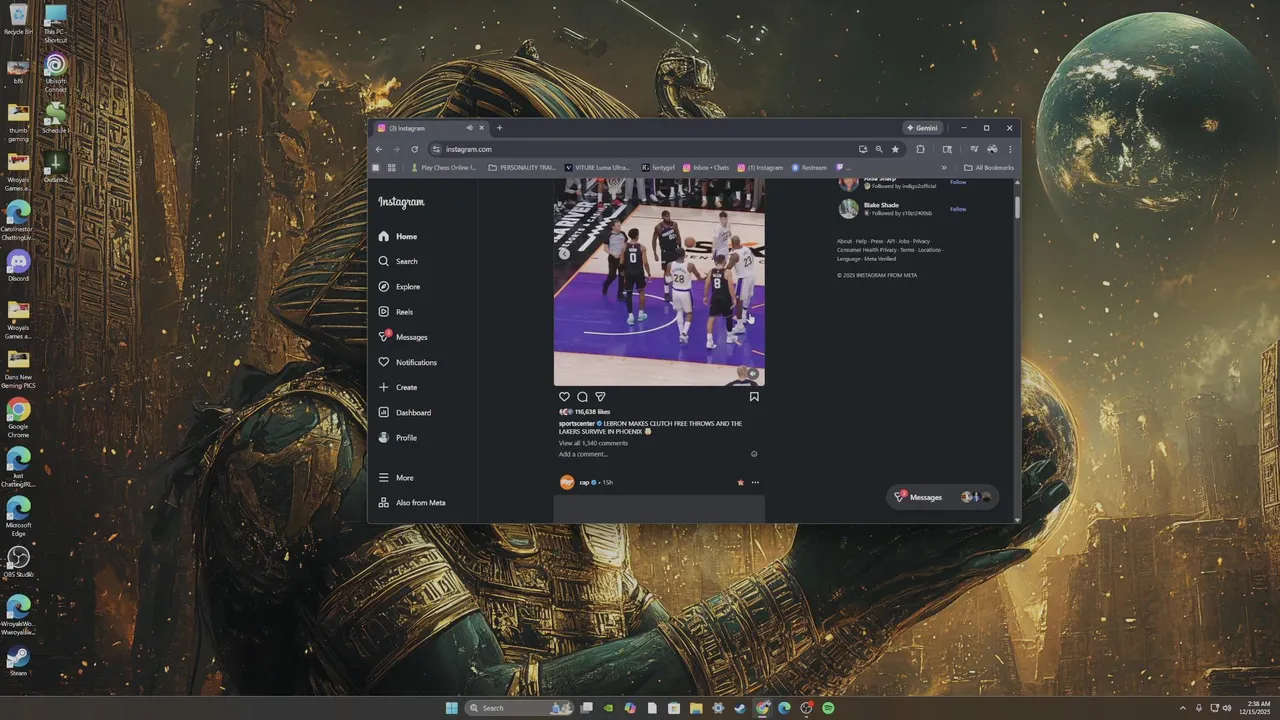Open floating Messages button
1280x720 pixels.
pyautogui.click(x=941, y=497)
